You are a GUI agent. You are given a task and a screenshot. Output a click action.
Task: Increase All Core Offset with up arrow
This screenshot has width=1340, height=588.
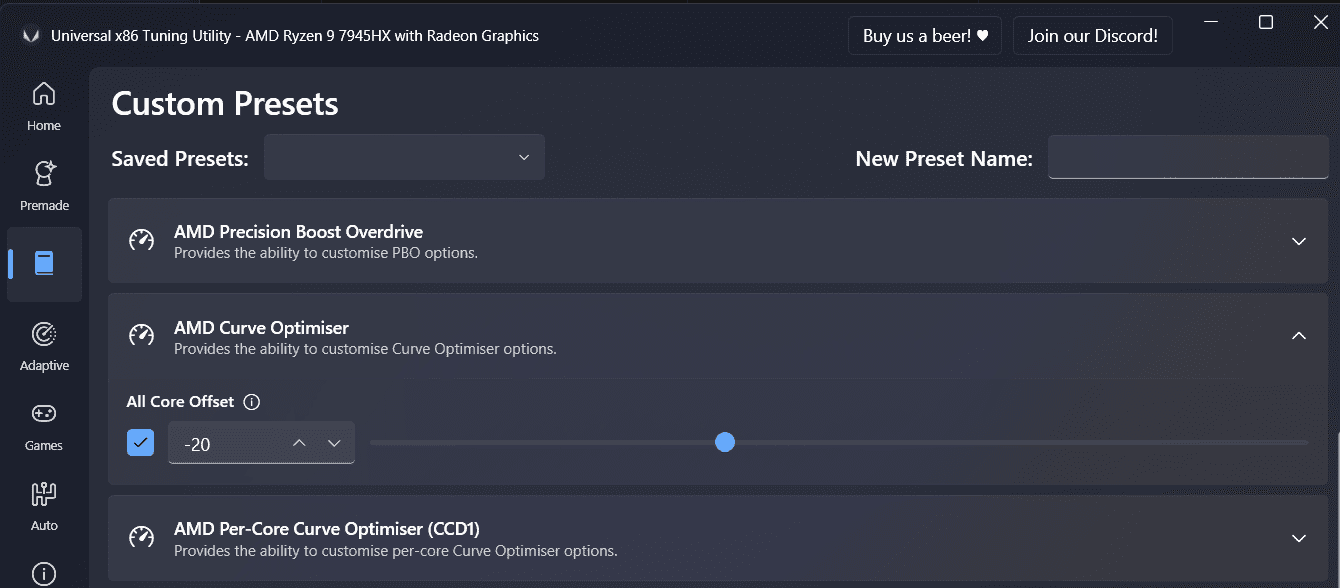[x=299, y=443]
